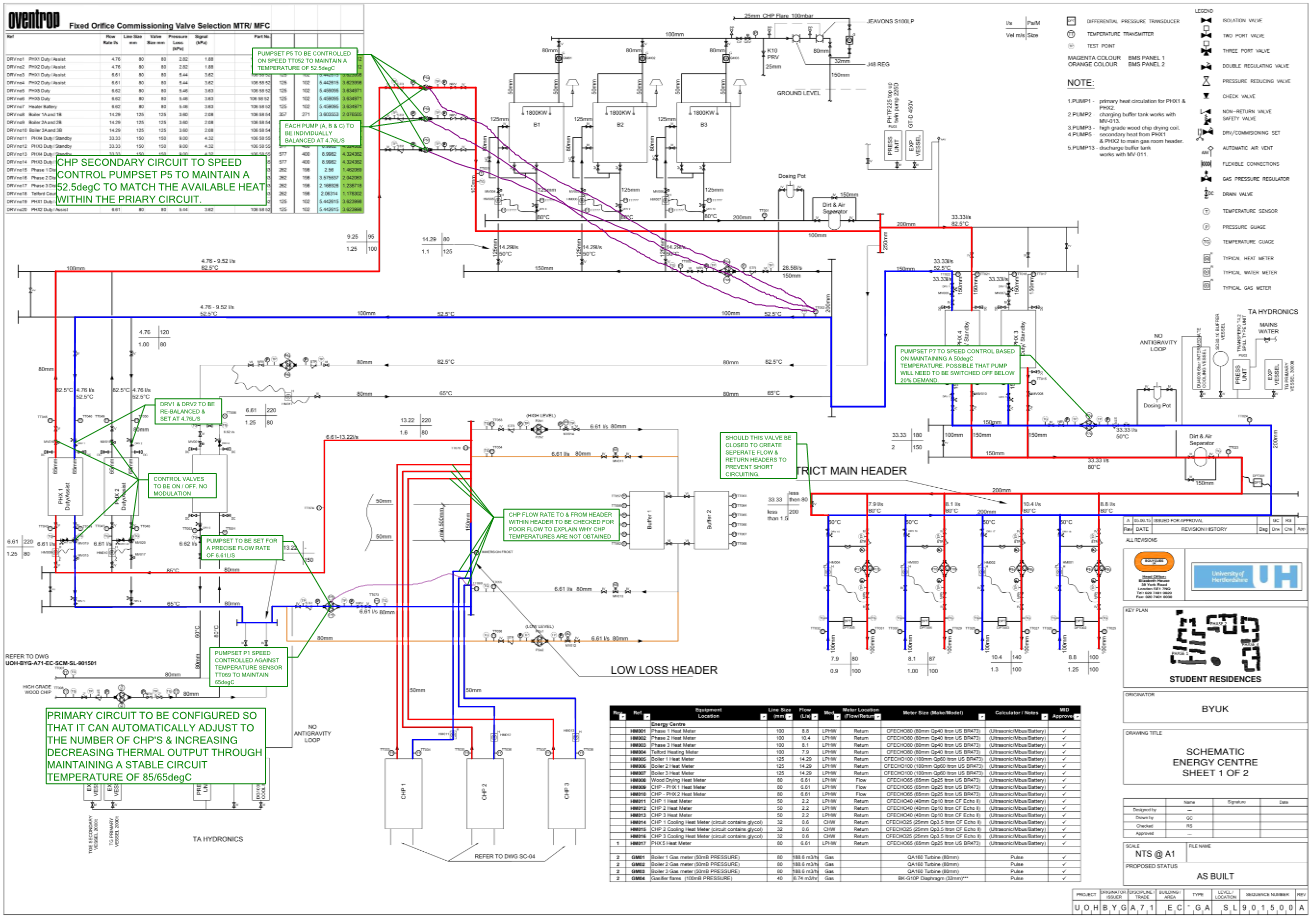Check the approval tick for CHP 1 Cooling Heat Meter

(1064, 822)
